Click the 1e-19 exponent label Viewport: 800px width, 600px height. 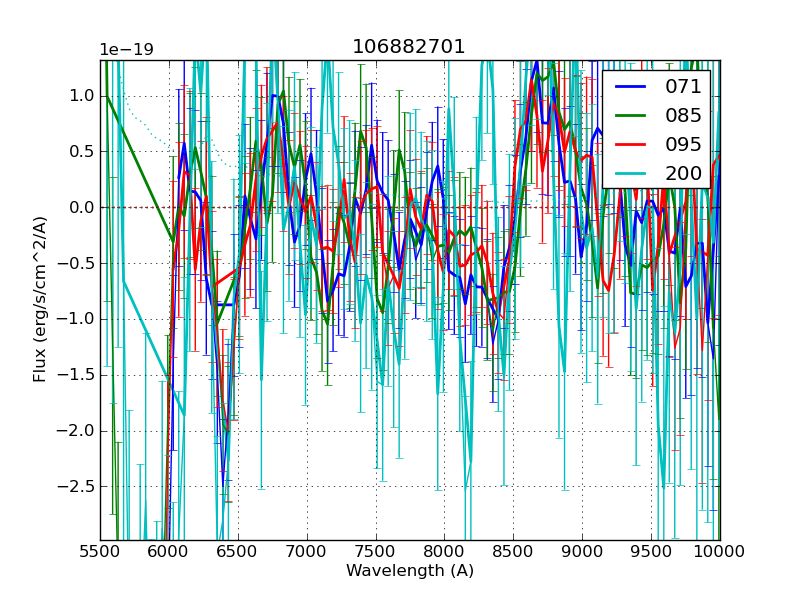pyautogui.click(x=126, y=50)
